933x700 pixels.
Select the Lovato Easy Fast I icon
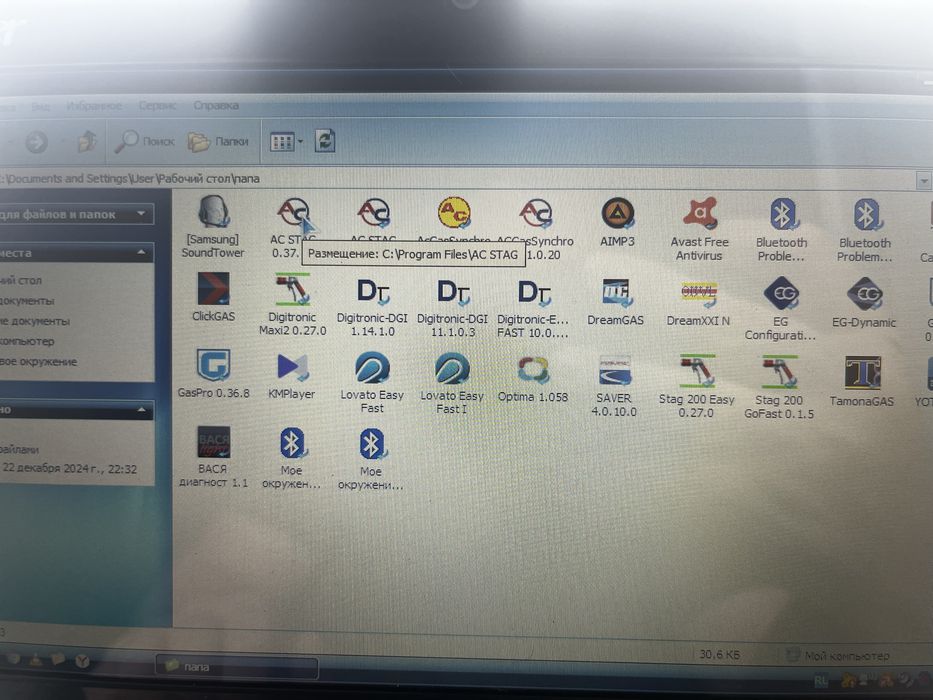click(452, 383)
